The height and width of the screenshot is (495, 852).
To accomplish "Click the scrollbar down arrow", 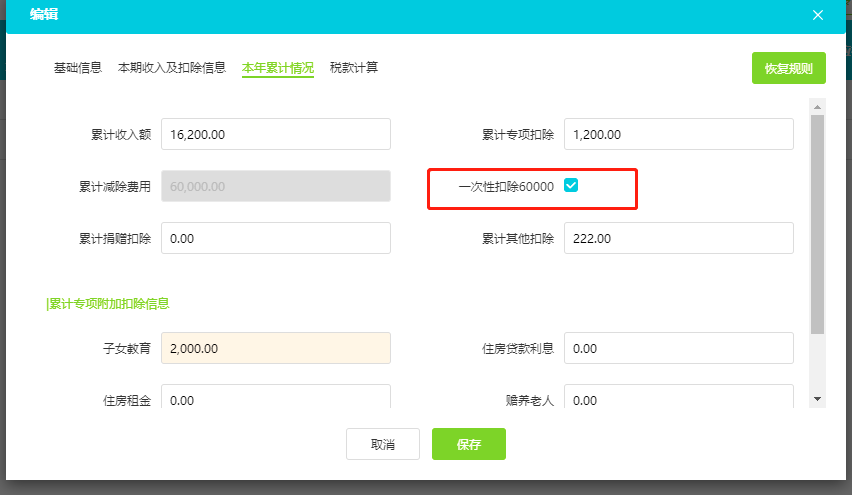I will tap(817, 399).
